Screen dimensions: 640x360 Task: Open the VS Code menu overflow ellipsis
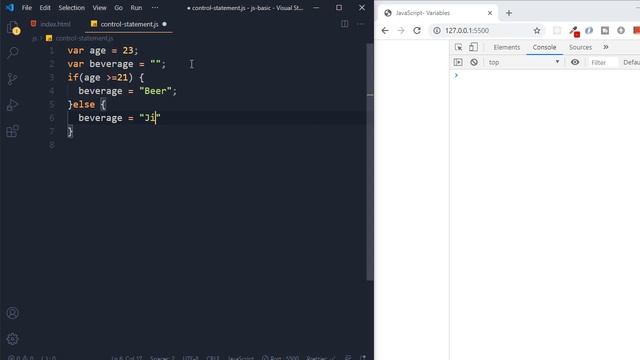click(155, 8)
